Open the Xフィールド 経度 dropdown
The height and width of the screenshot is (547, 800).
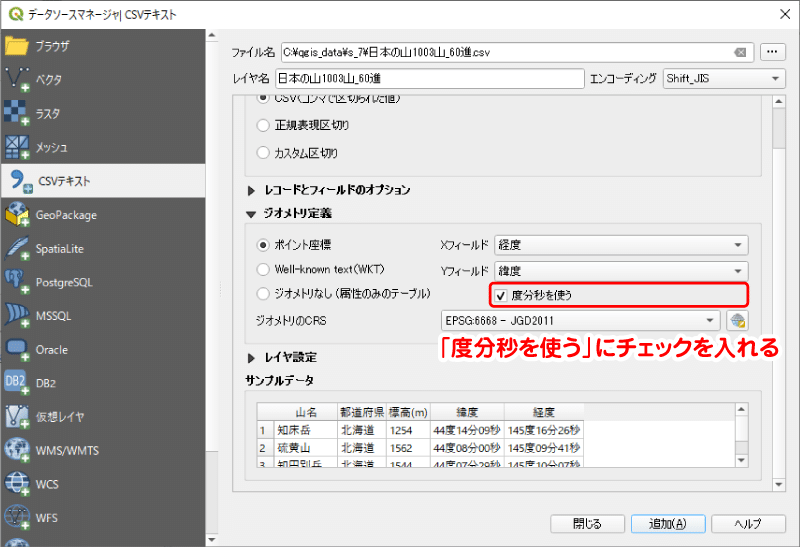621,245
